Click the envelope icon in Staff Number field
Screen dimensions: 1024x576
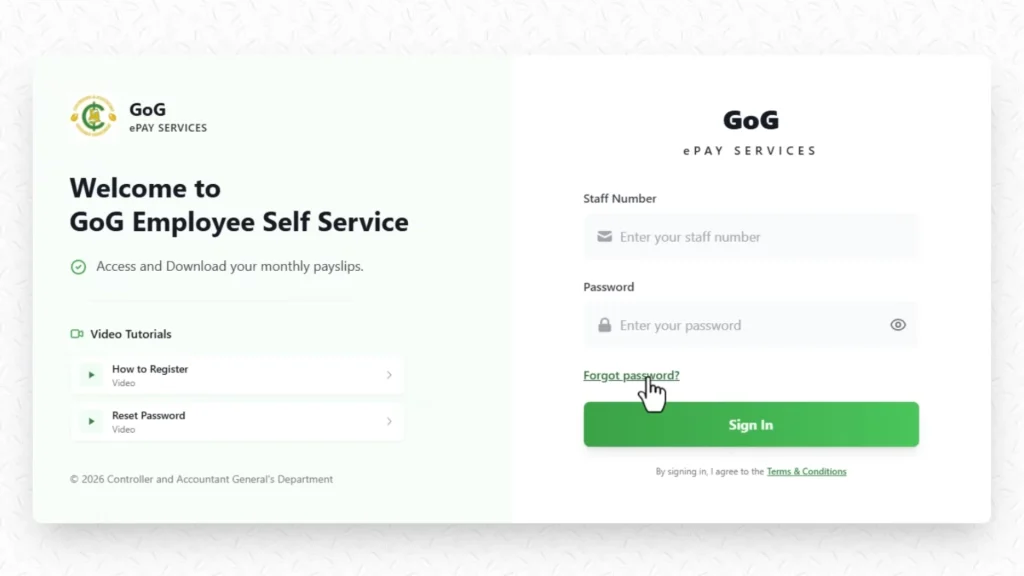(604, 237)
